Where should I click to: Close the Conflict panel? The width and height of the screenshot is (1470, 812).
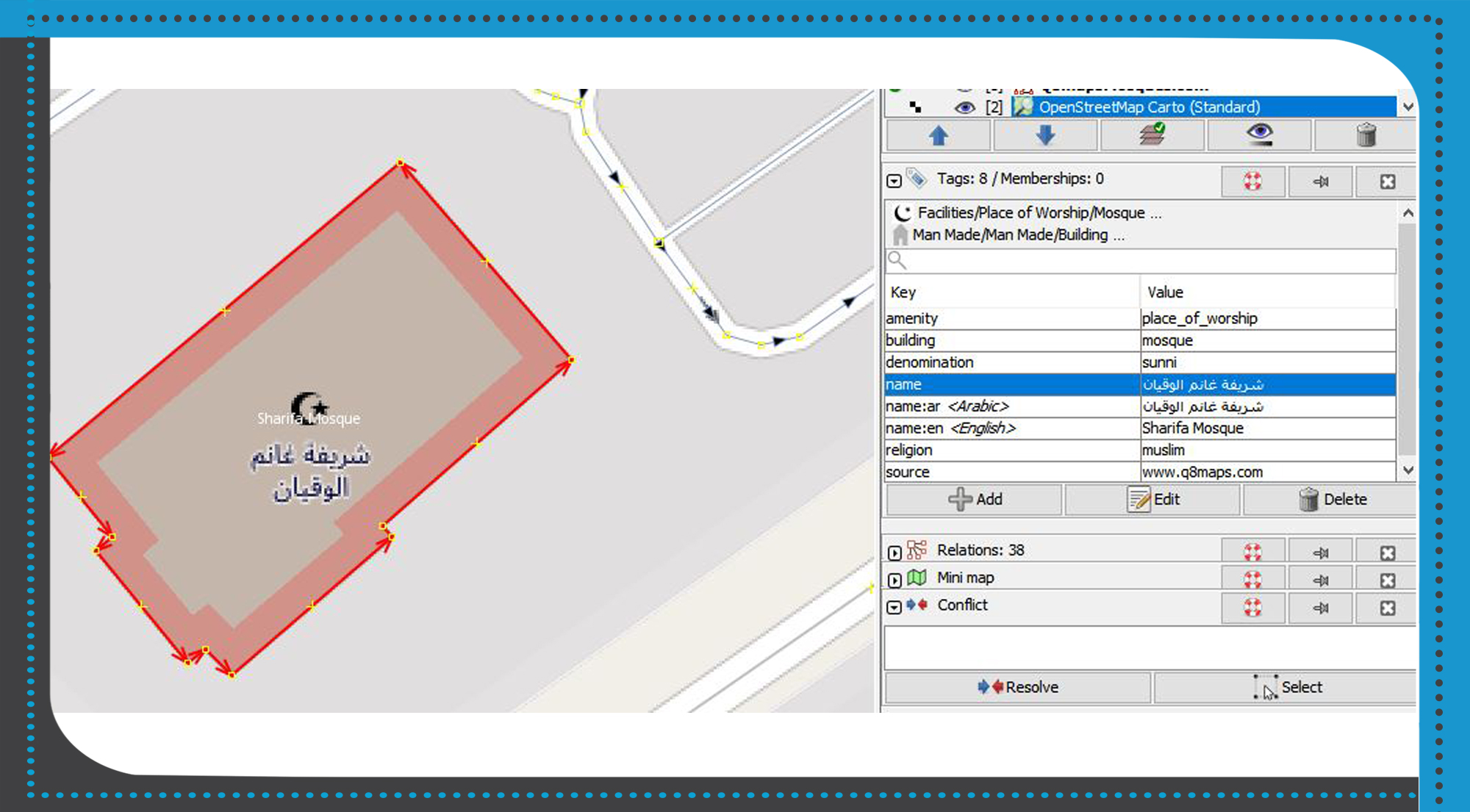(x=1387, y=608)
